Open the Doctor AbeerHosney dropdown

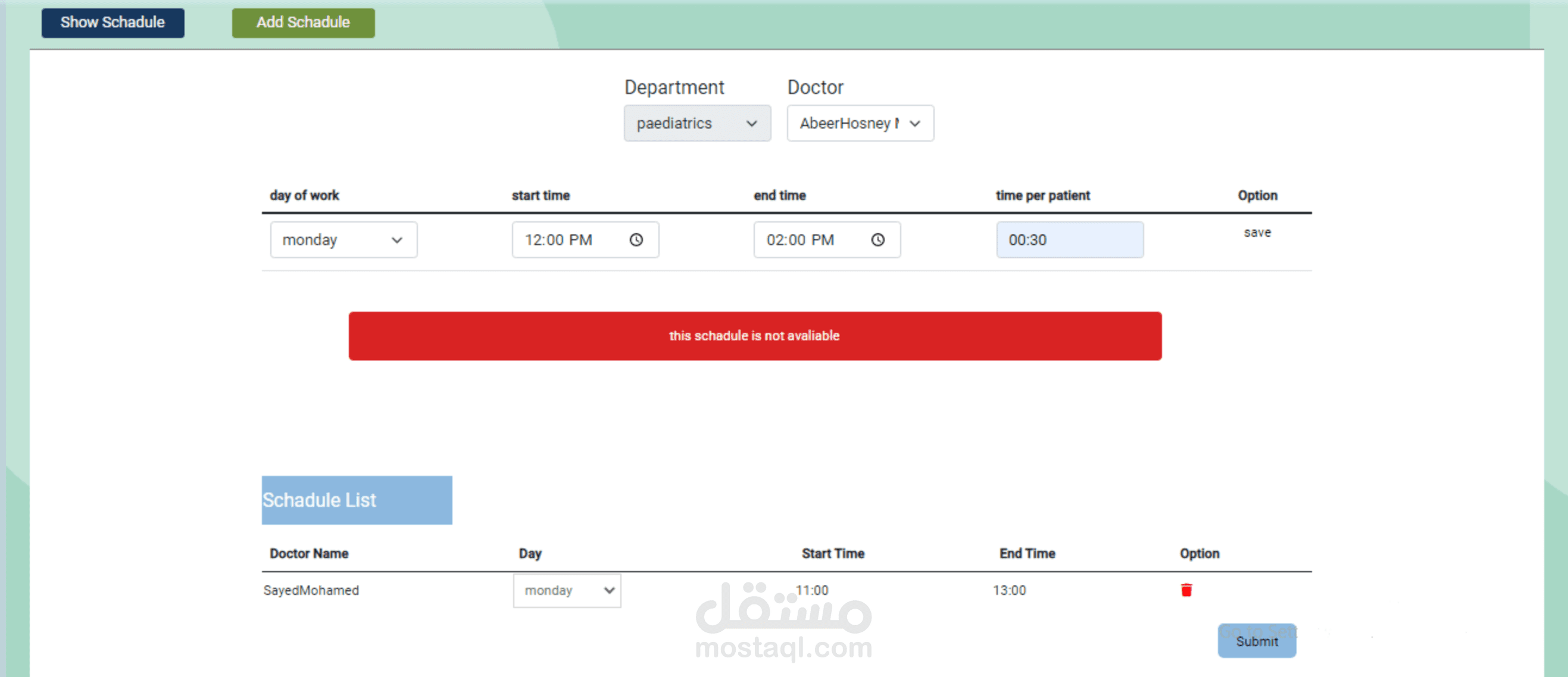(860, 123)
